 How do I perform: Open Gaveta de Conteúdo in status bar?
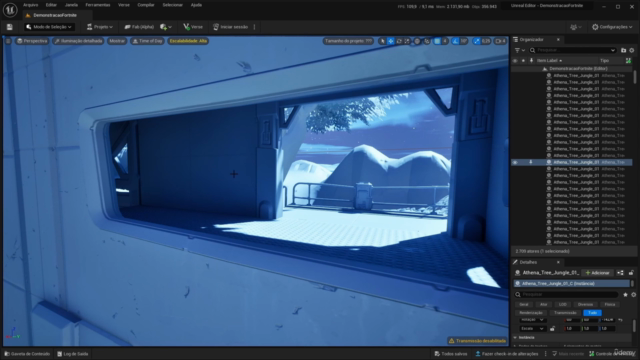(27, 354)
